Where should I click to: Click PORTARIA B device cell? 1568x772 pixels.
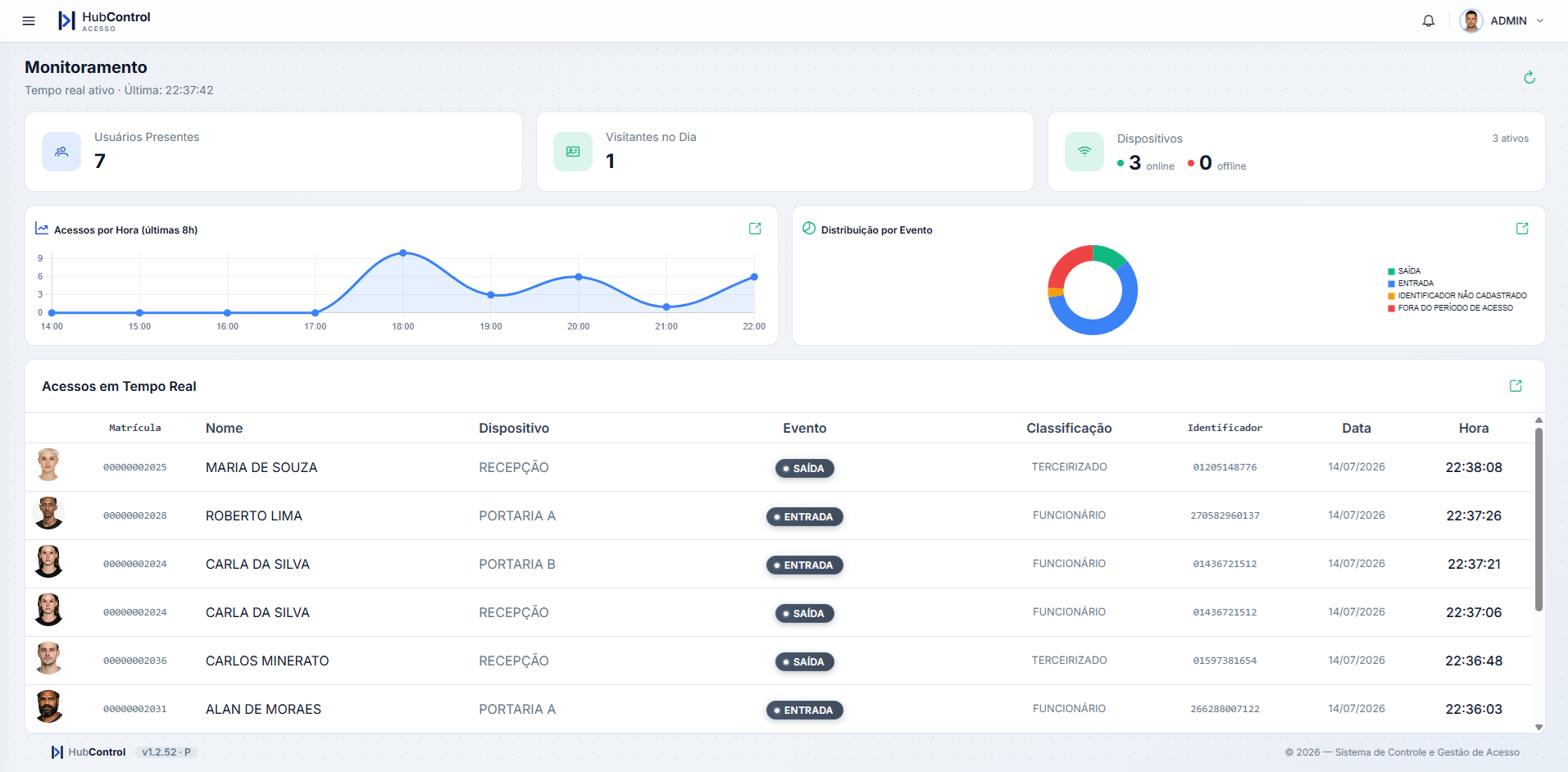point(517,564)
